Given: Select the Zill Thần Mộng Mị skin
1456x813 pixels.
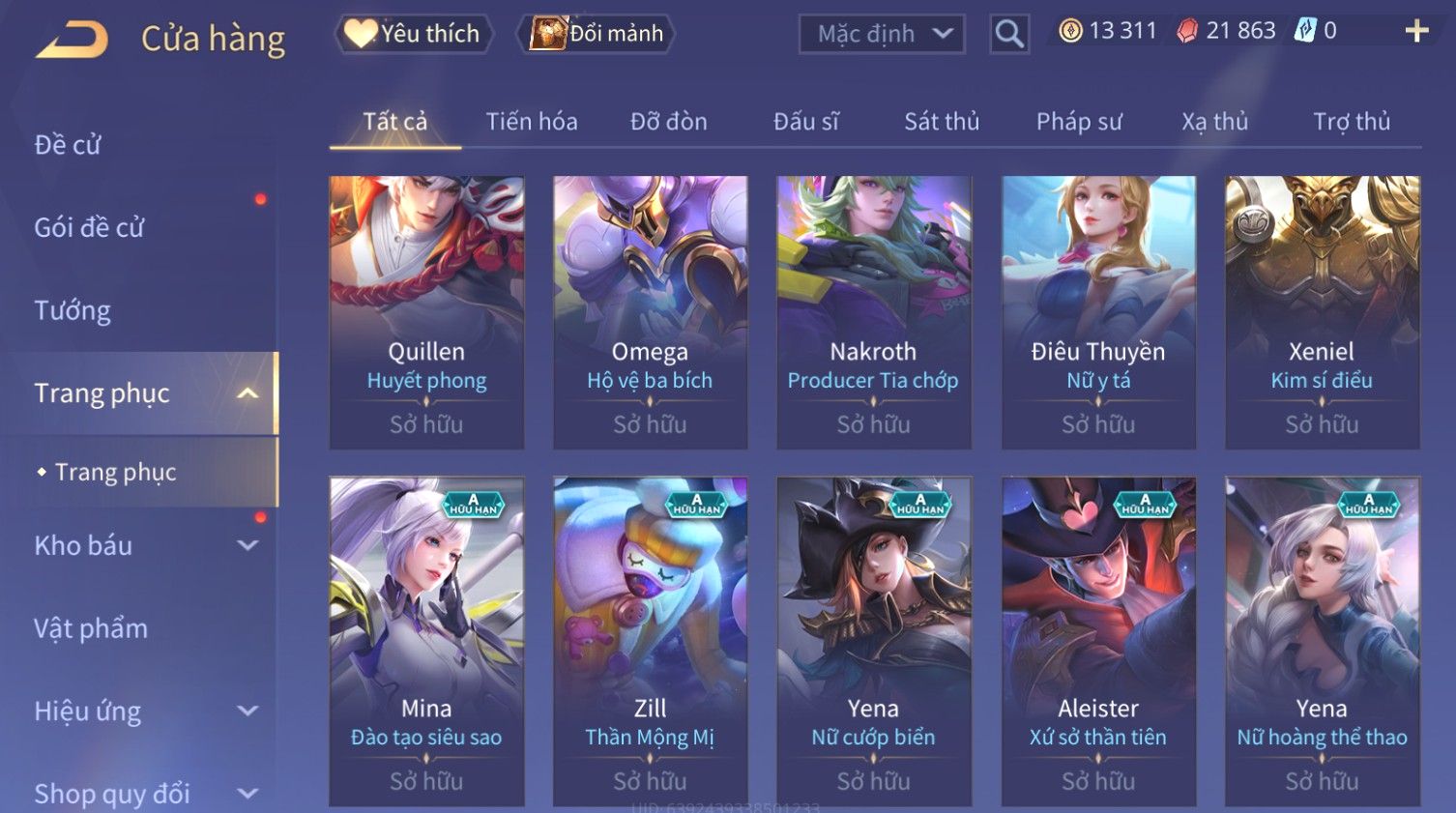Looking at the screenshot, I should 650,642.
